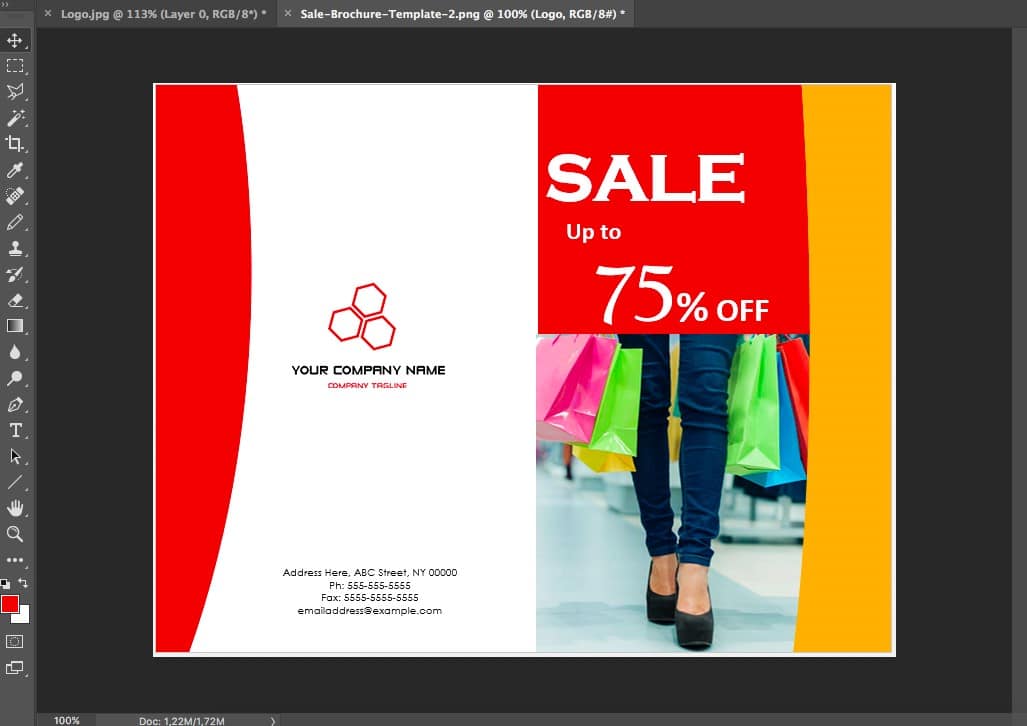The height and width of the screenshot is (726, 1027).
Task: Open the red foreground color swatch
Action: point(10,604)
